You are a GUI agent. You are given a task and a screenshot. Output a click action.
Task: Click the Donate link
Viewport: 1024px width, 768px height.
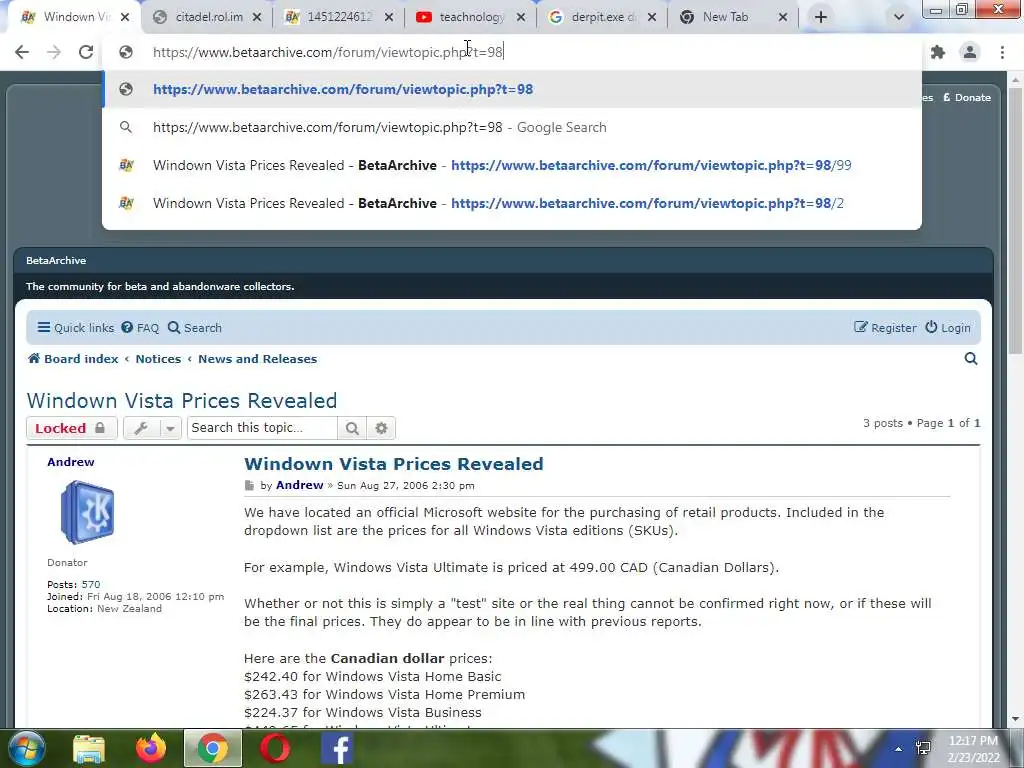pyautogui.click(x=967, y=97)
